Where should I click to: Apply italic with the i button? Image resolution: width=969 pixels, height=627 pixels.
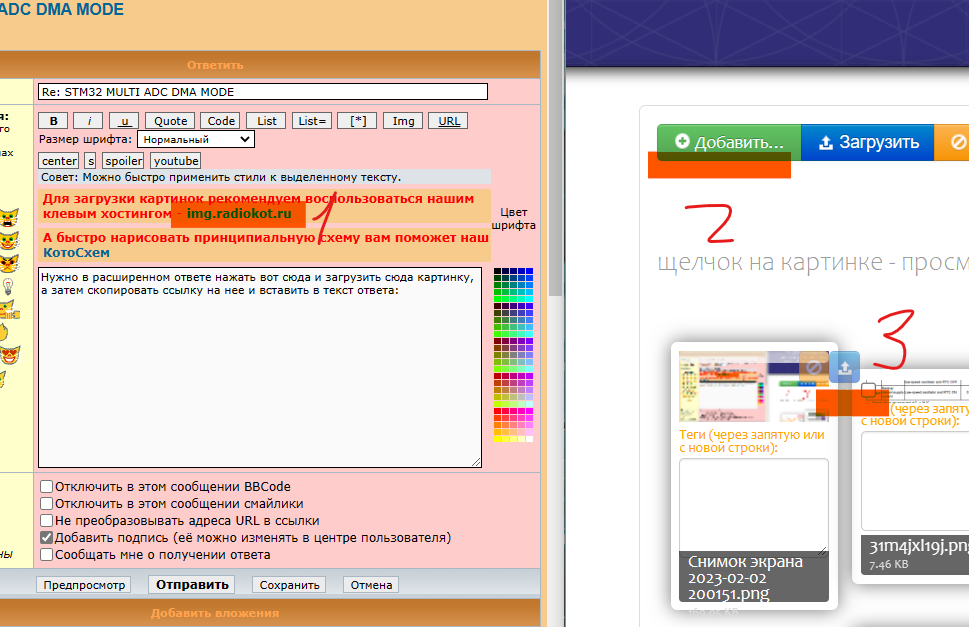[88, 121]
